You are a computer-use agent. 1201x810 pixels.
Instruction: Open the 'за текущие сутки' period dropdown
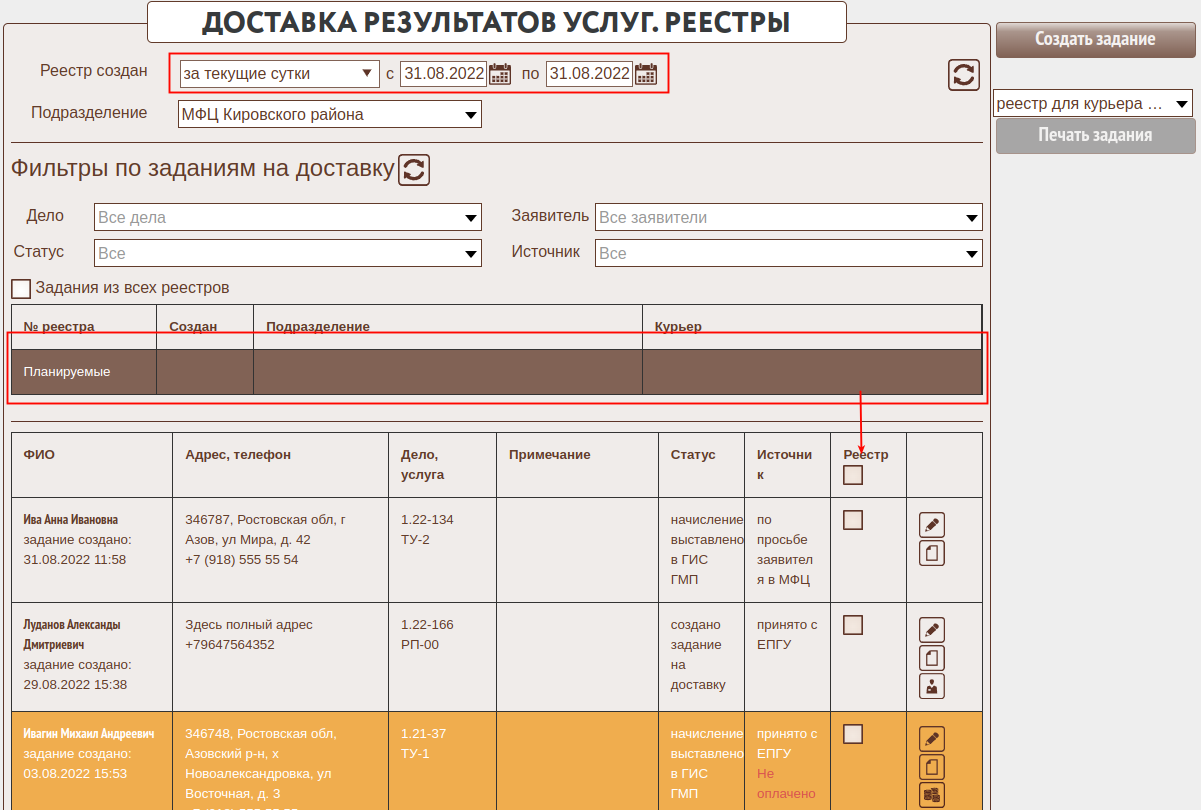click(277, 74)
